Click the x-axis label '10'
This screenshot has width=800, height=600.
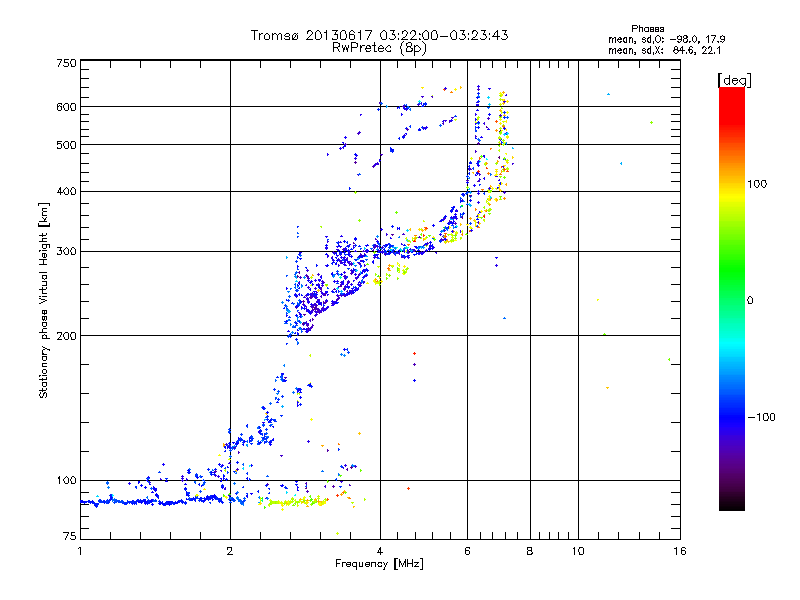(578, 551)
